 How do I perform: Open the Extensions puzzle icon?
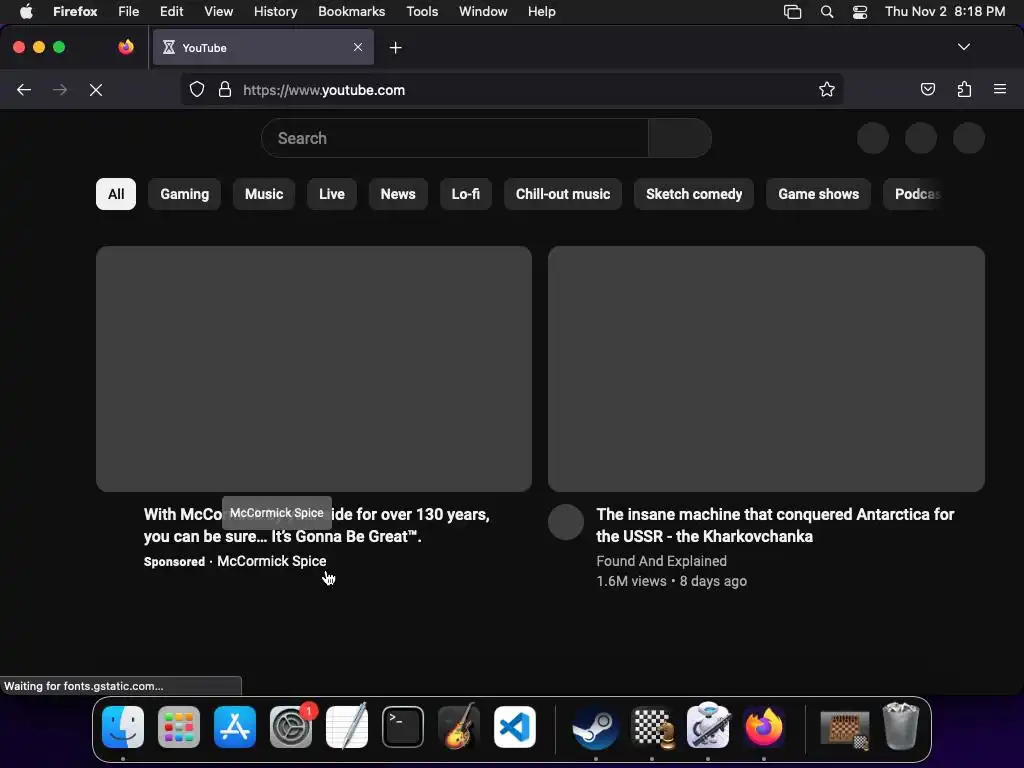(x=964, y=89)
